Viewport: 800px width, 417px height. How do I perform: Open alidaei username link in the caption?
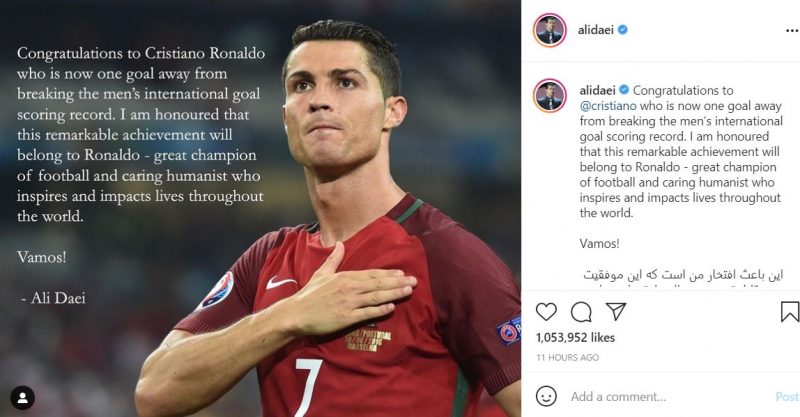(x=597, y=90)
